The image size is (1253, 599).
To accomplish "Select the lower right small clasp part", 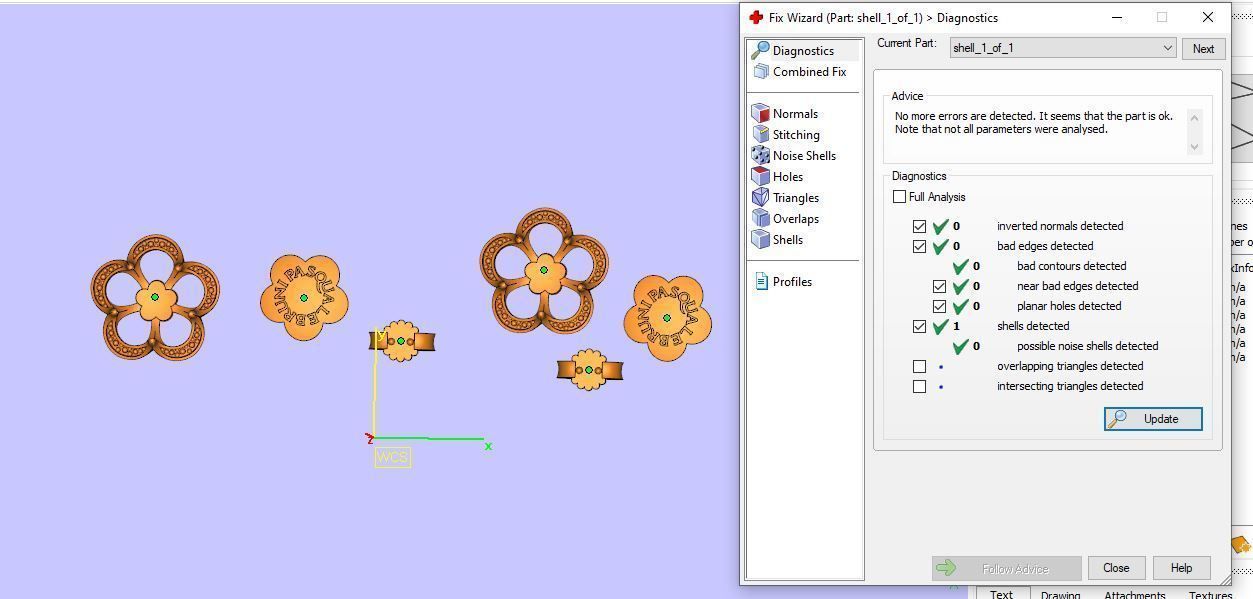I will click(589, 370).
